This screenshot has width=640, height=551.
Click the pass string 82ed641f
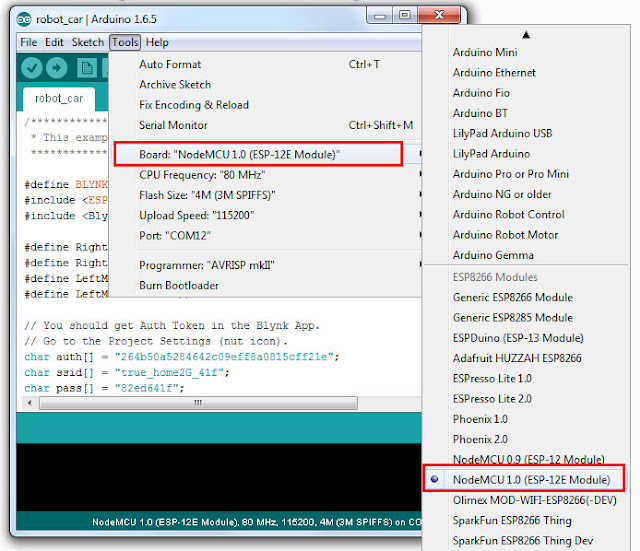coord(147,388)
